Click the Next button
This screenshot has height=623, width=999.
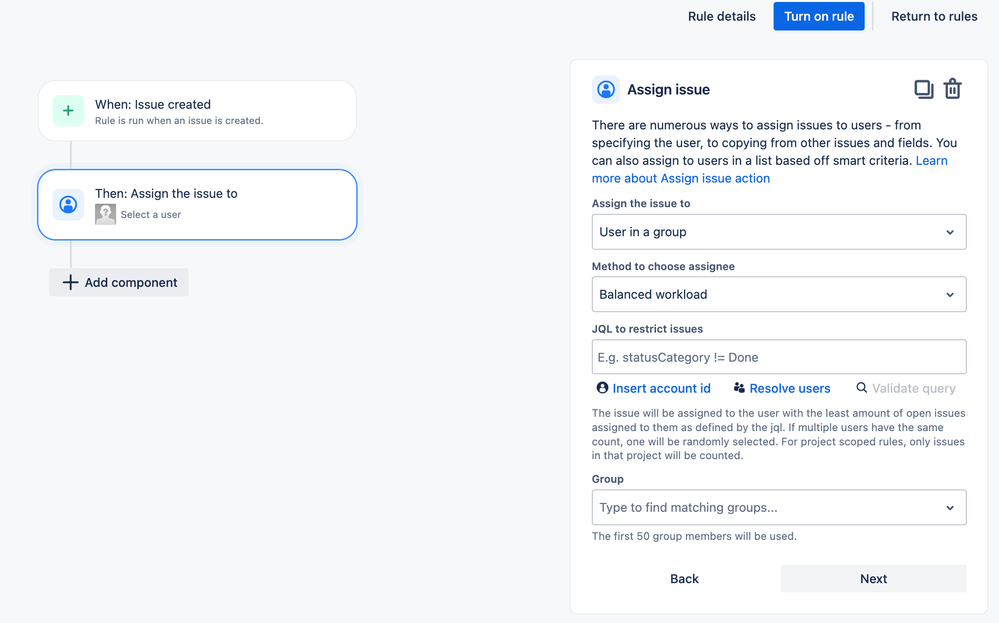click(873, 578)
